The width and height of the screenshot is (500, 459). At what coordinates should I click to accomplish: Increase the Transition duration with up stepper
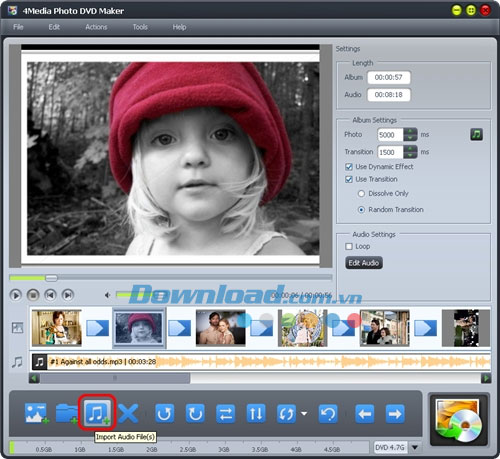(x=410, y=149)
